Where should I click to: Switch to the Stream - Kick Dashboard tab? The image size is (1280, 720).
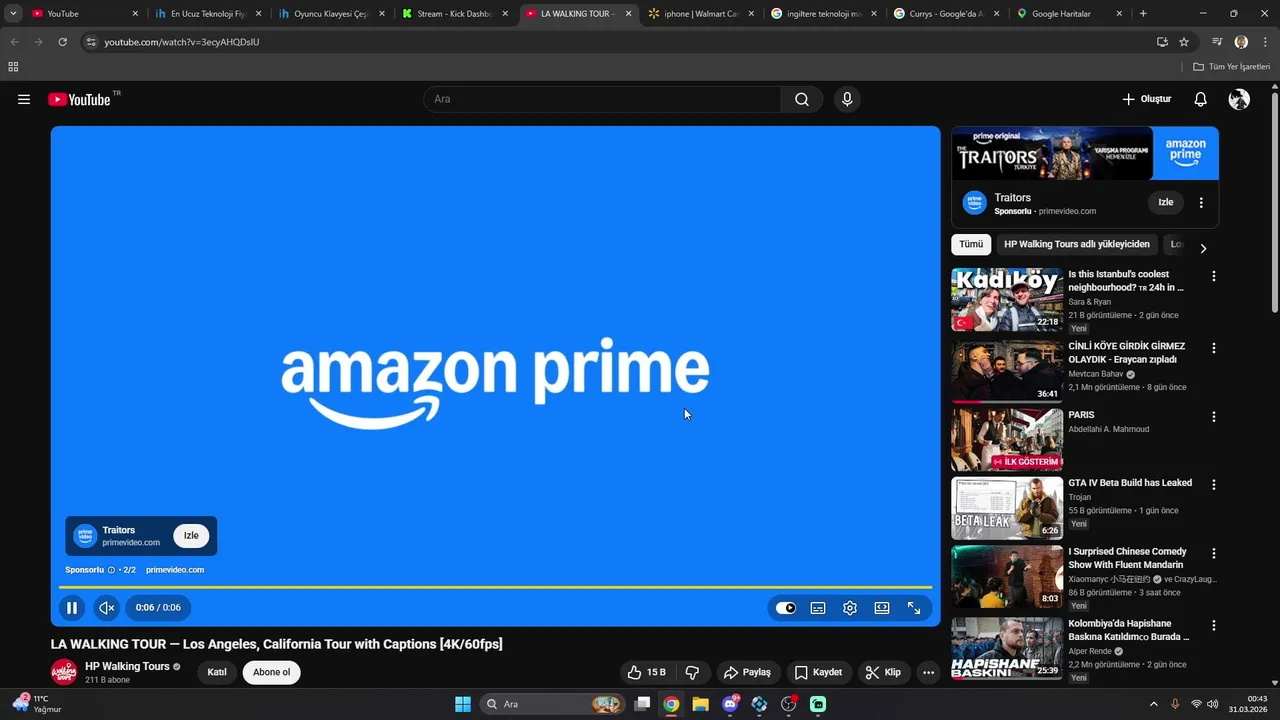[456, 14]
